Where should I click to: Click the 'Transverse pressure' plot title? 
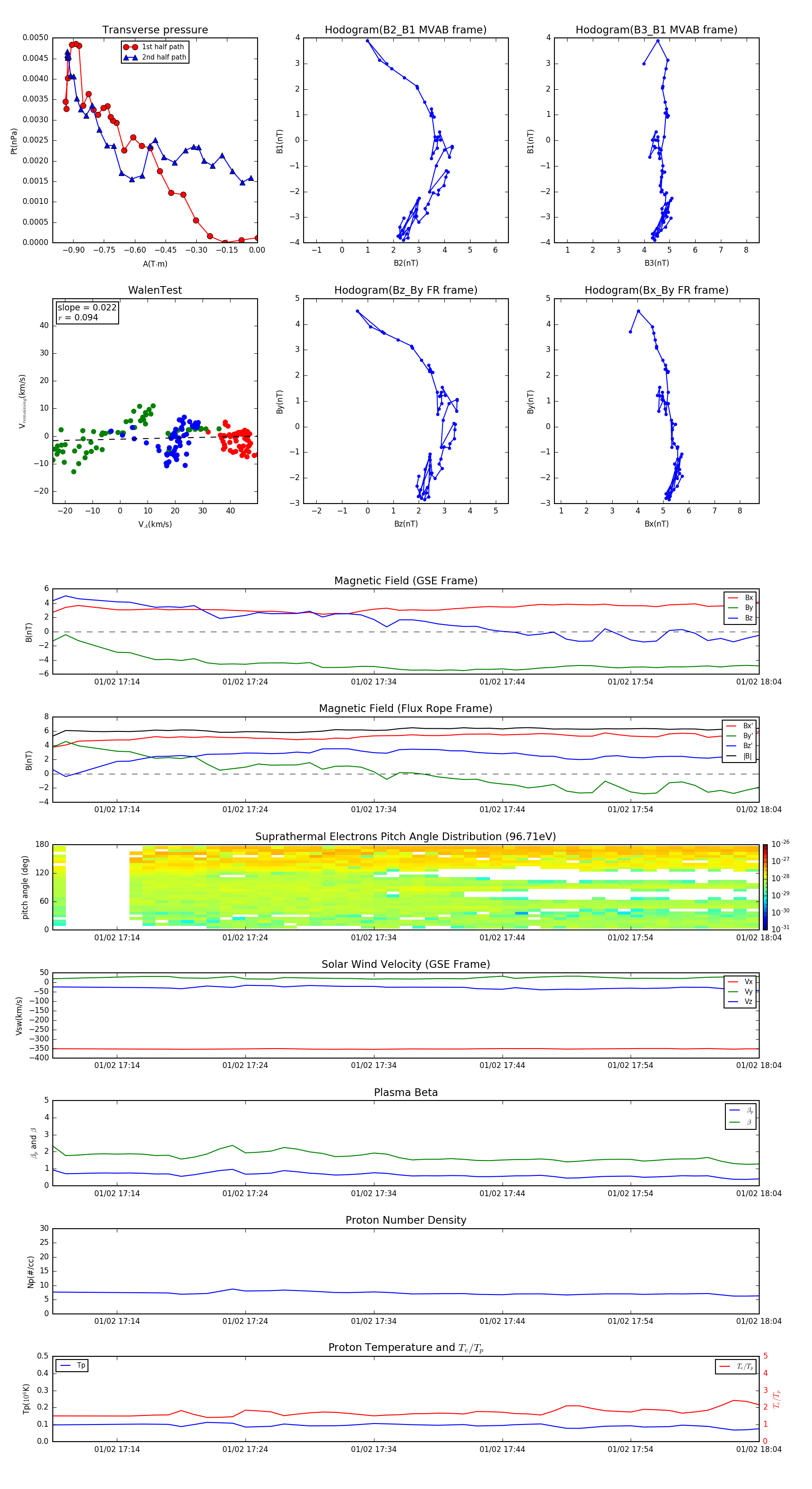click(155, 30)
